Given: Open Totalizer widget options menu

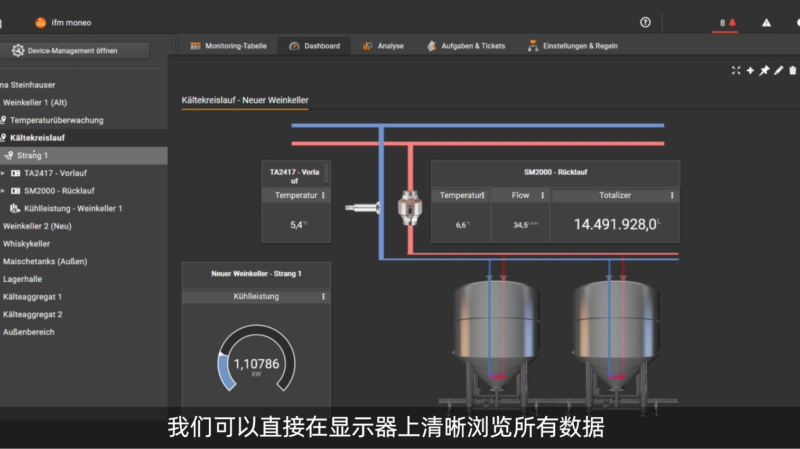Looking at the screenshot, I should point(672,195).
